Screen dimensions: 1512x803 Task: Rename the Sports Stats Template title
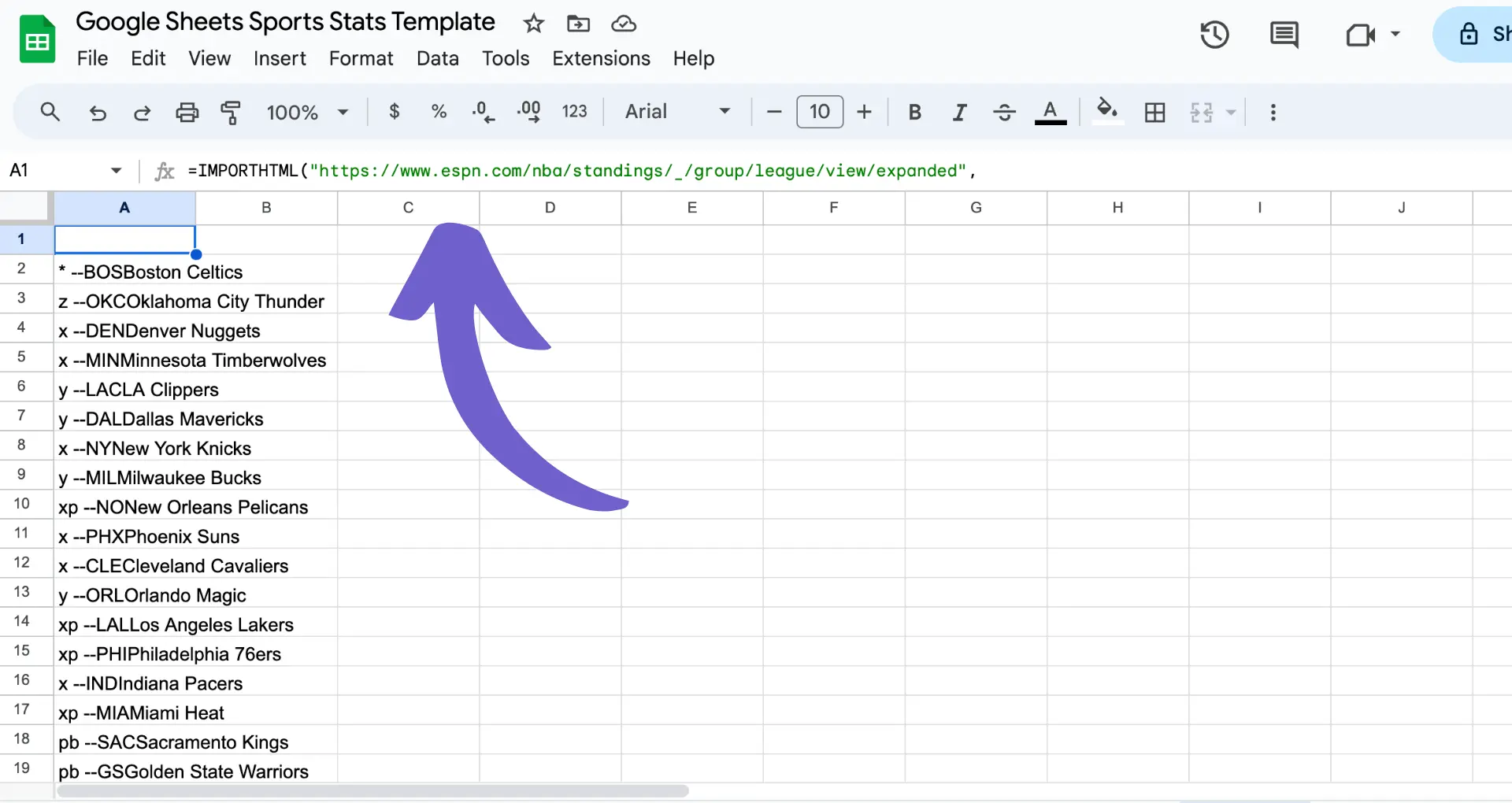point(286,22)
